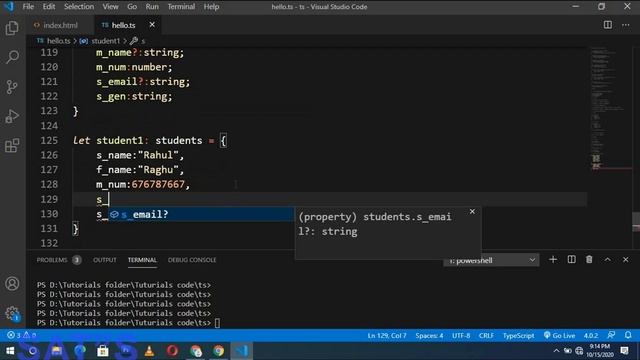Open the File menu
Image resolution: width=640 pixels, height=360 pixels.
tap(28, 7)
